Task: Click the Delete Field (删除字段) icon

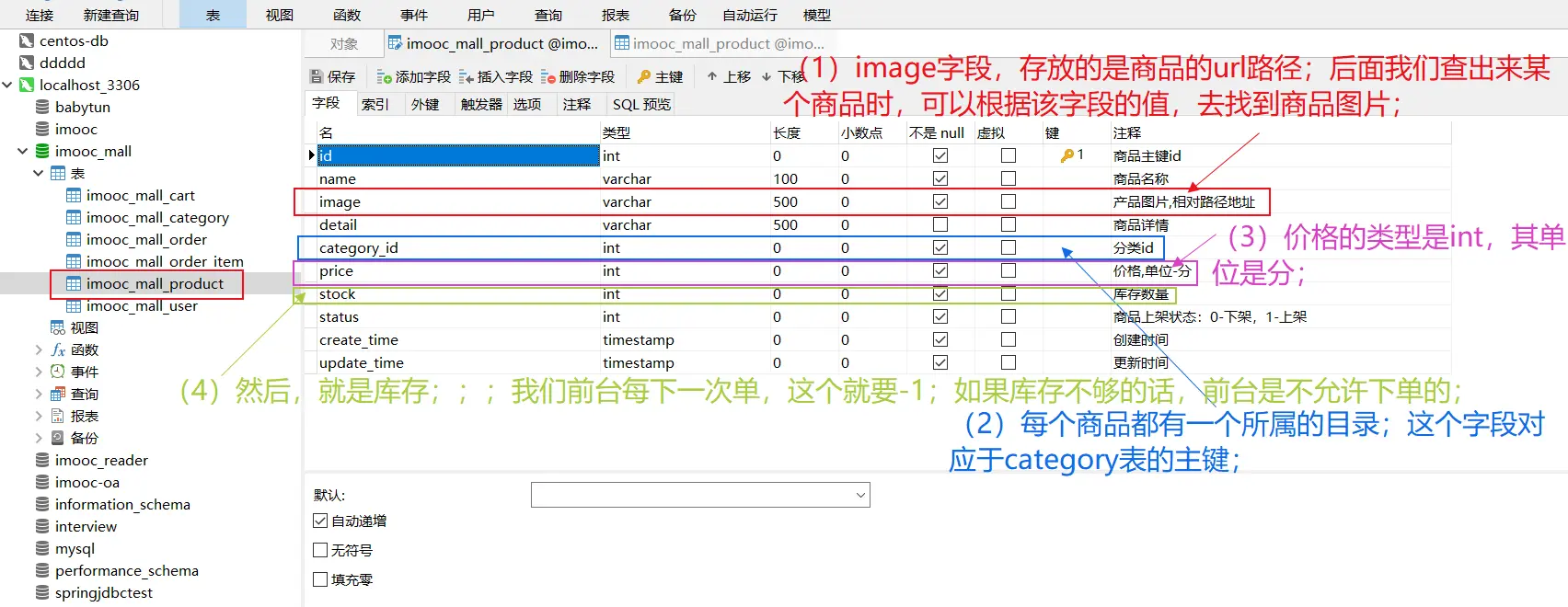Action: coord(548,77)
